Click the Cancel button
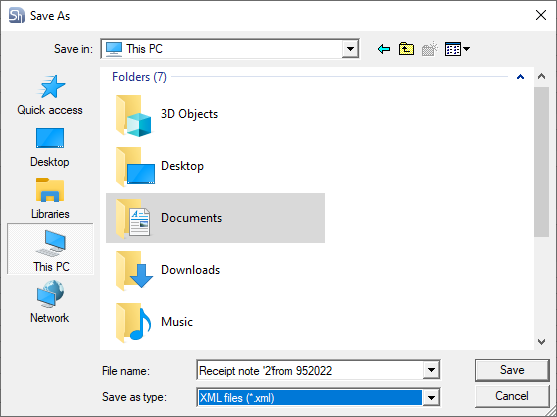 point(512,396)
